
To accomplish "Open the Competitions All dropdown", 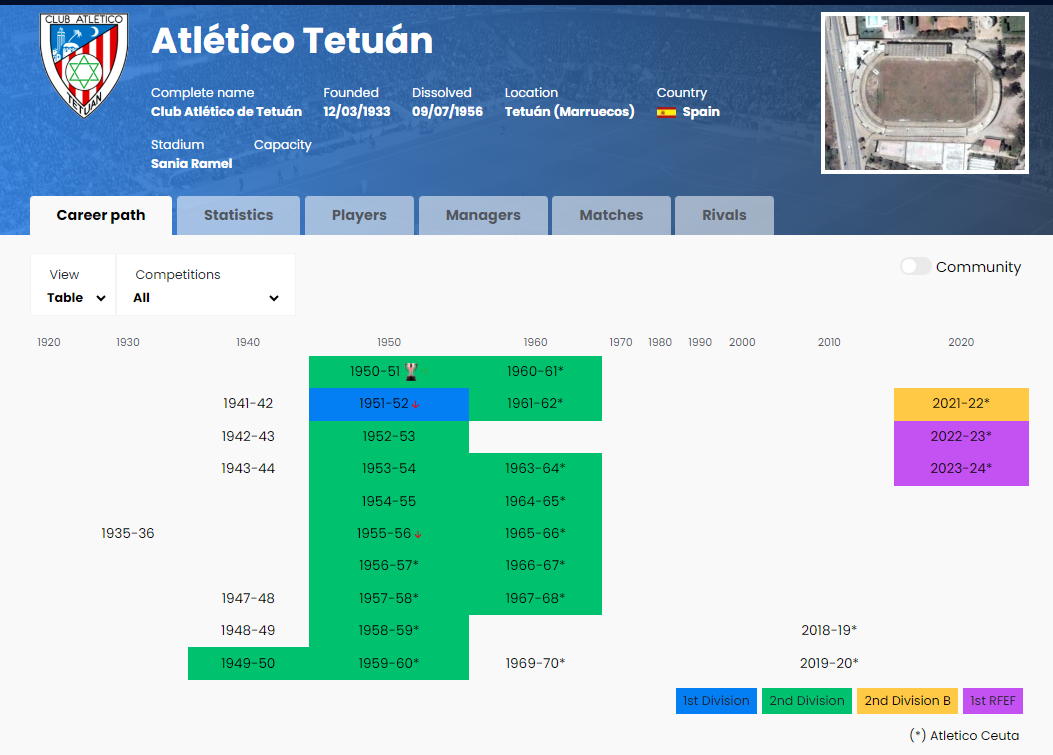I will tap(205, 285).
